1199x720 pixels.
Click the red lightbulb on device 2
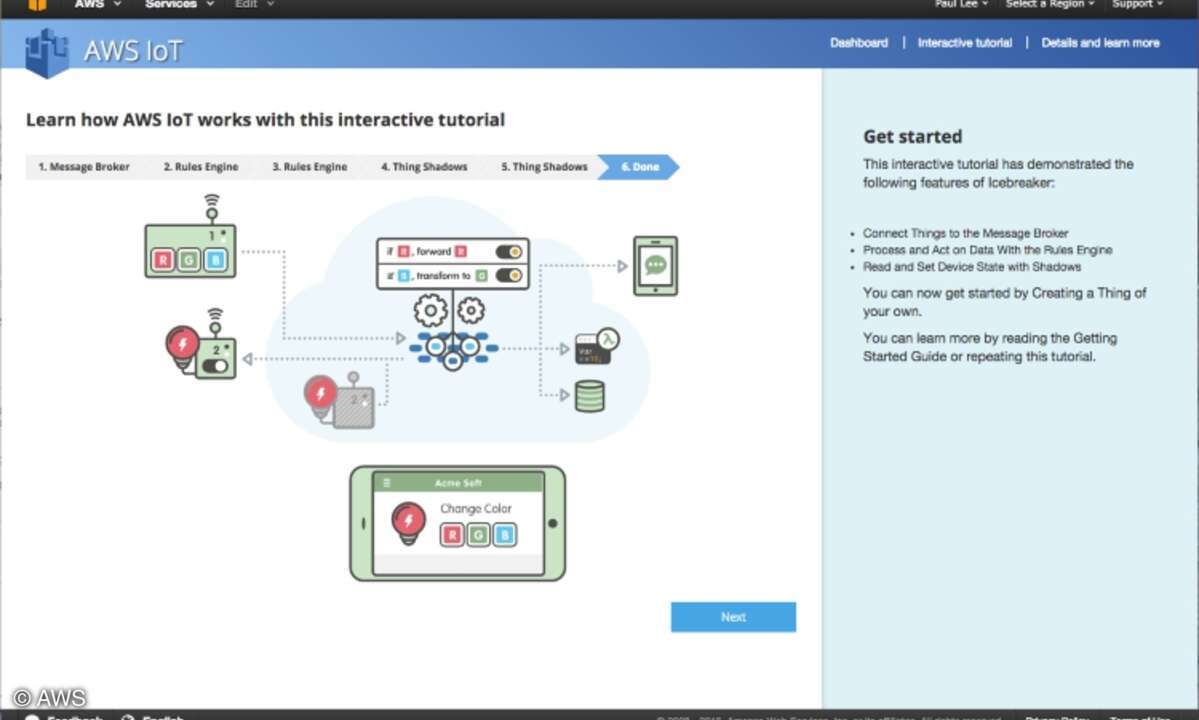[182, 346]
